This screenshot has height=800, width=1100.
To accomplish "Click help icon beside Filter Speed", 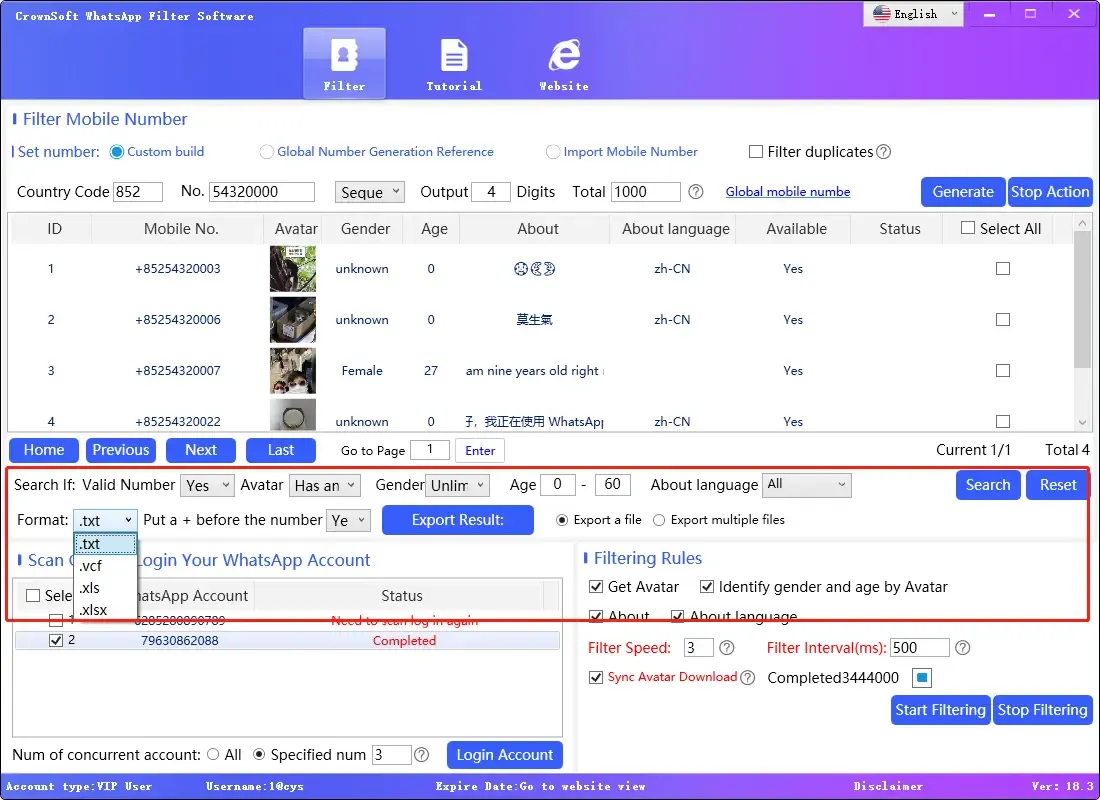I will [x=727, y=648].
